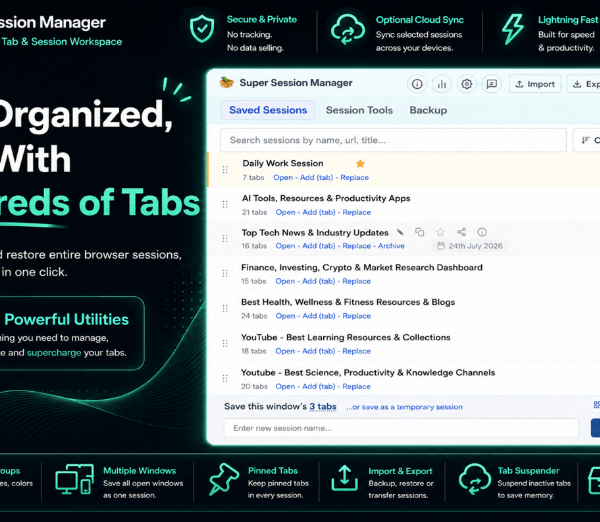Viewport: 600px width, 522px height.
Task: Click the 3 tabs link
Action: pos(323,406)
